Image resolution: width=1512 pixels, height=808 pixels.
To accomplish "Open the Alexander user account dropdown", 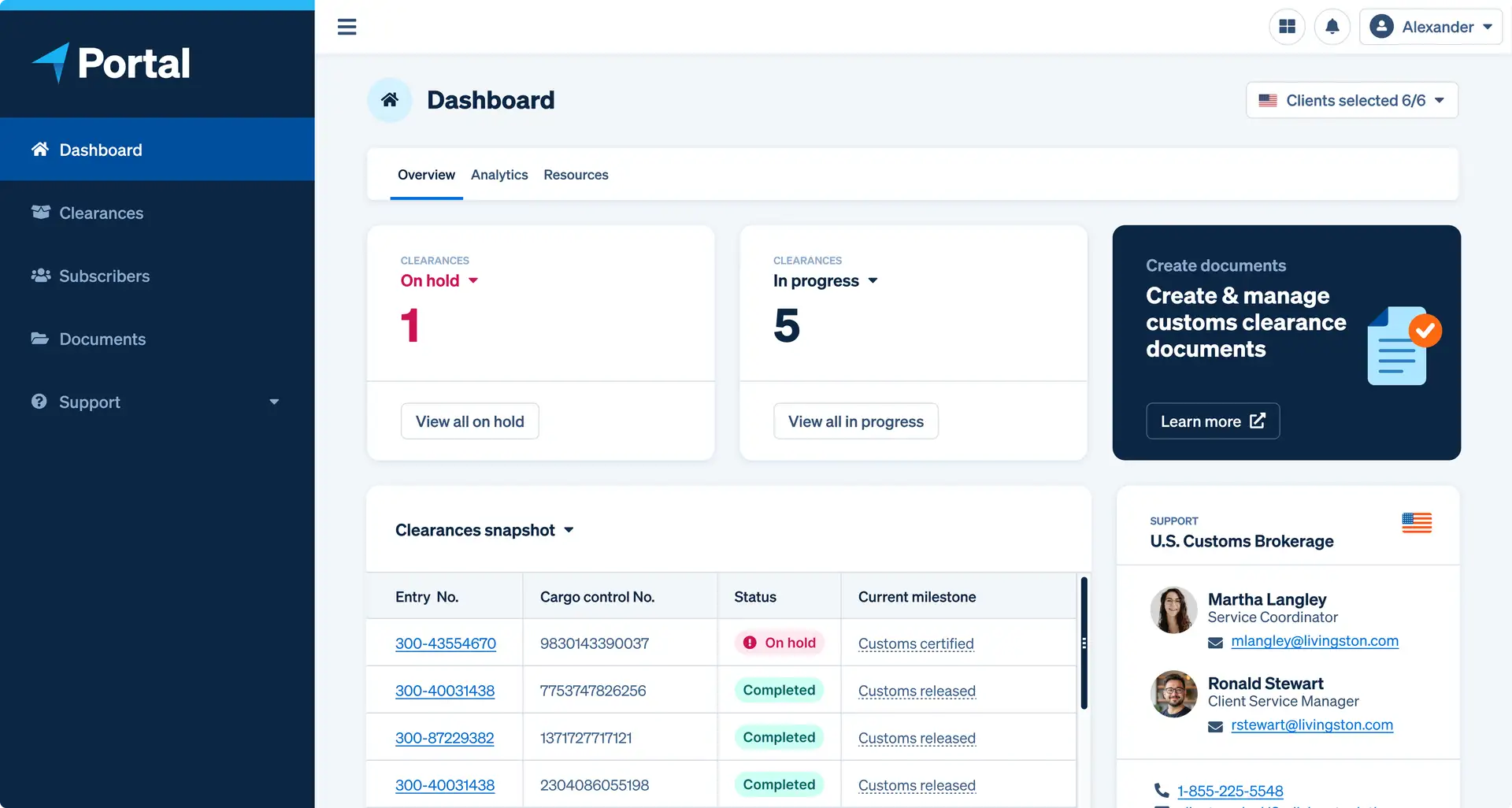I will [1430, 27].
